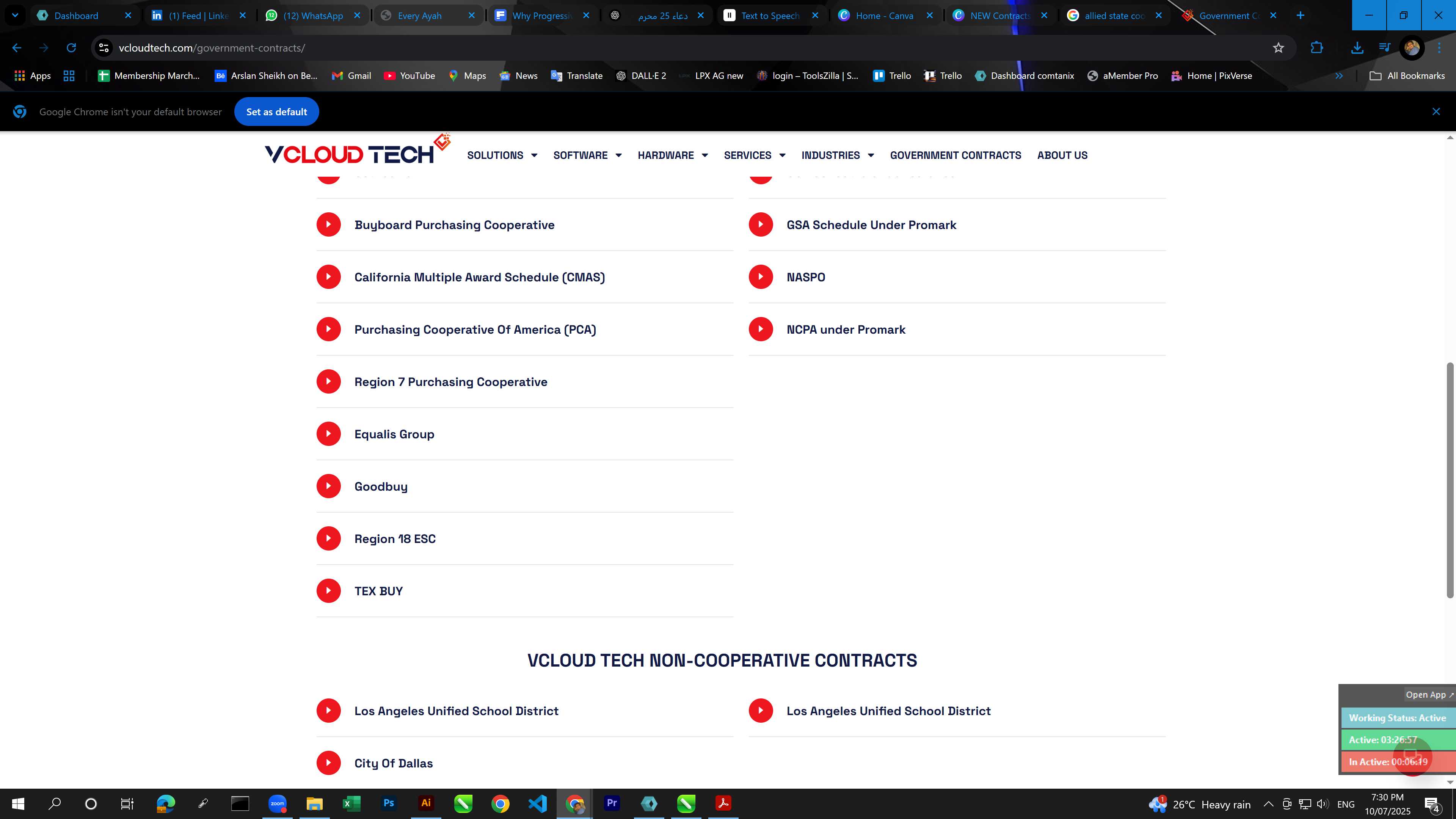
Task: Open the Translate bookmark
Action: pyautogui.click(x=577, y=76)
